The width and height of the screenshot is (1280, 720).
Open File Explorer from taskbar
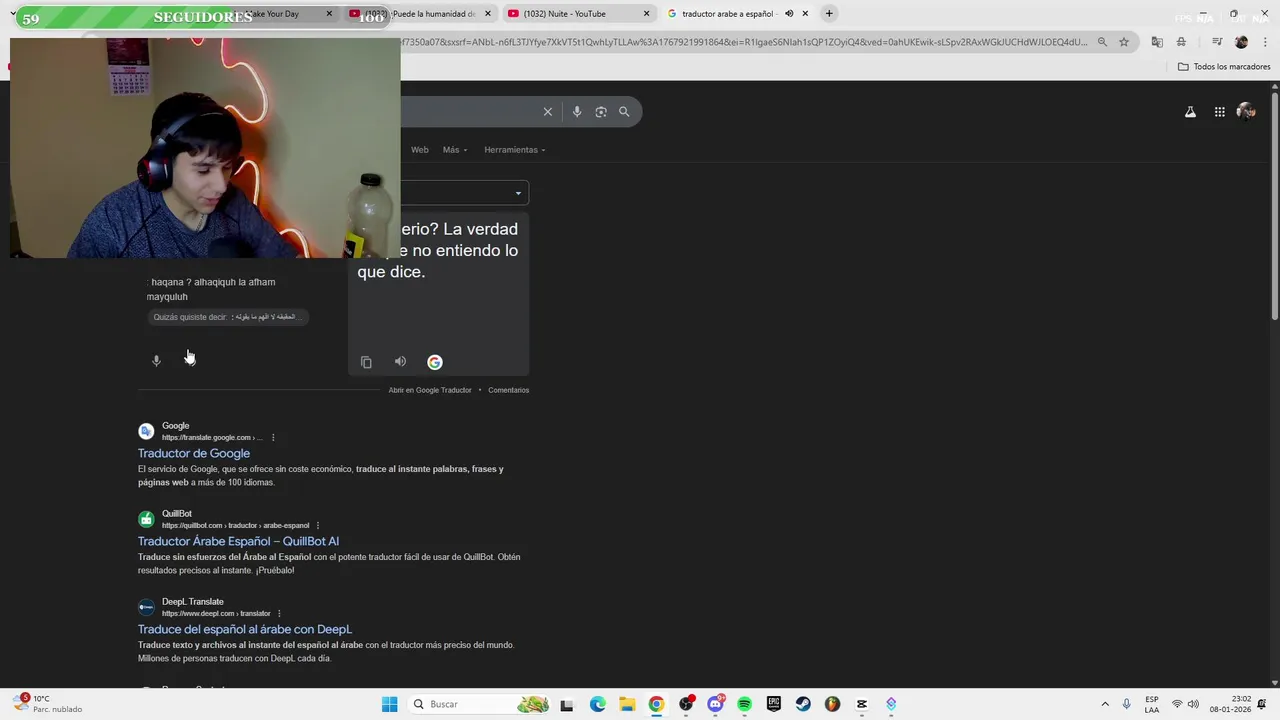(x=627, y=704)
